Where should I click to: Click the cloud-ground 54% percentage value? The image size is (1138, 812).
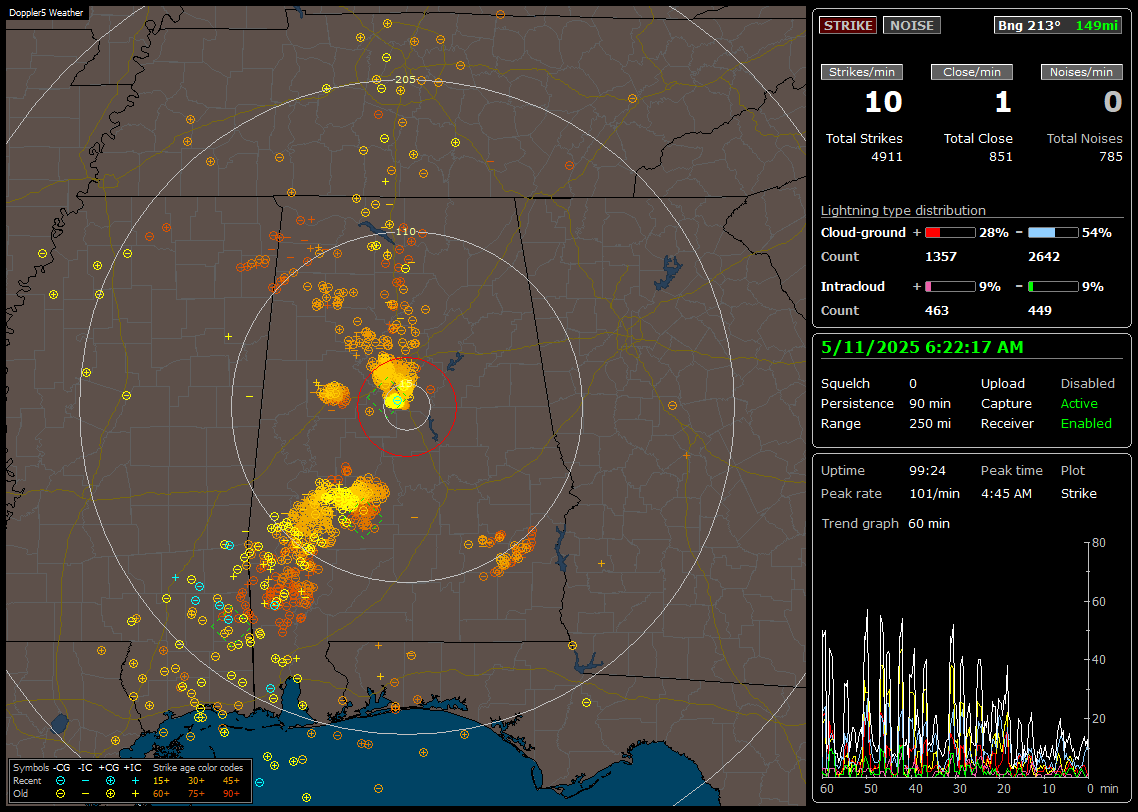pos(1097,233)
